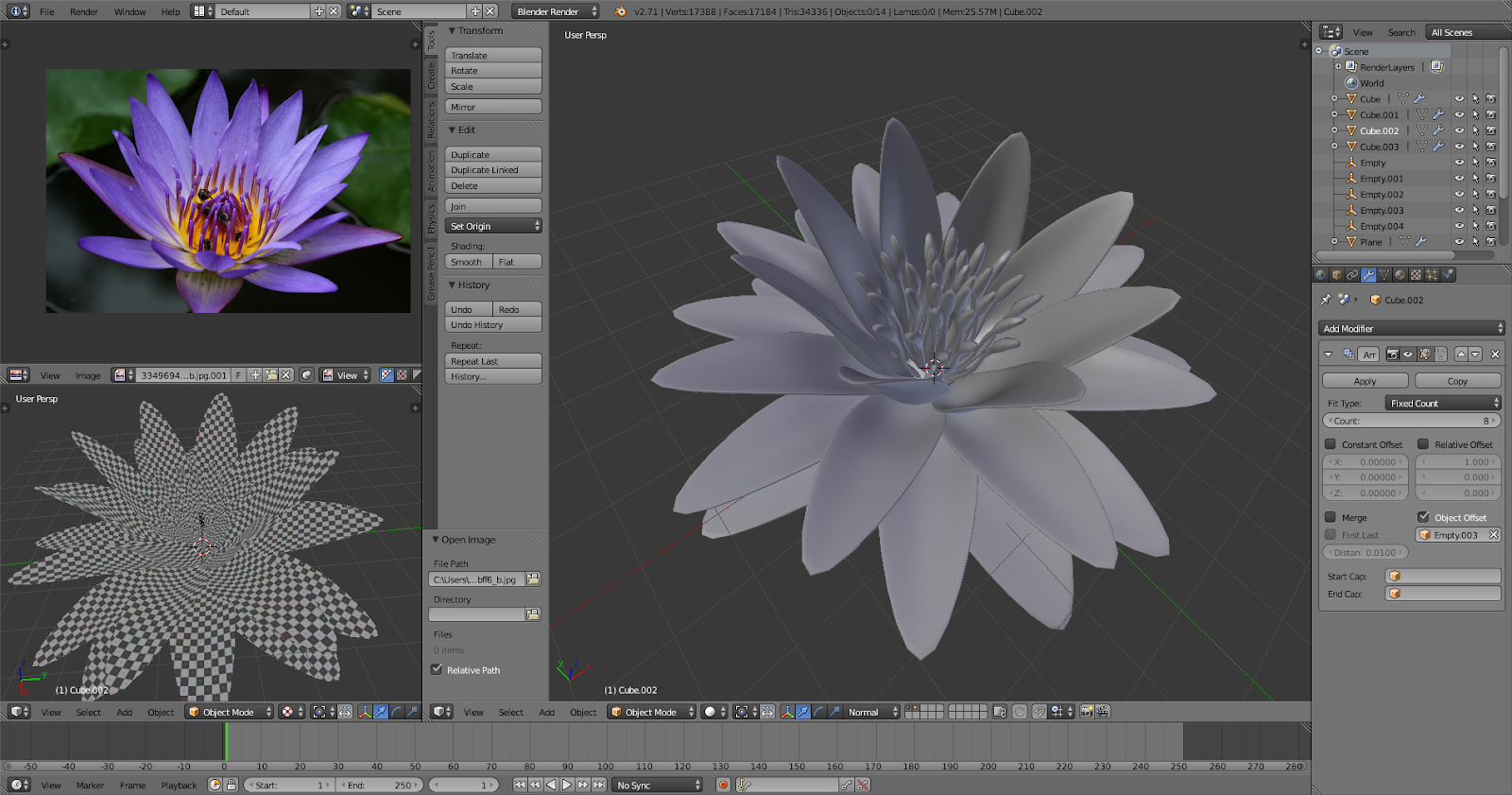Viewport: 1512px width, 795px height.
Task: Enable the Constant Offset checkbox
Action: 1331,444
